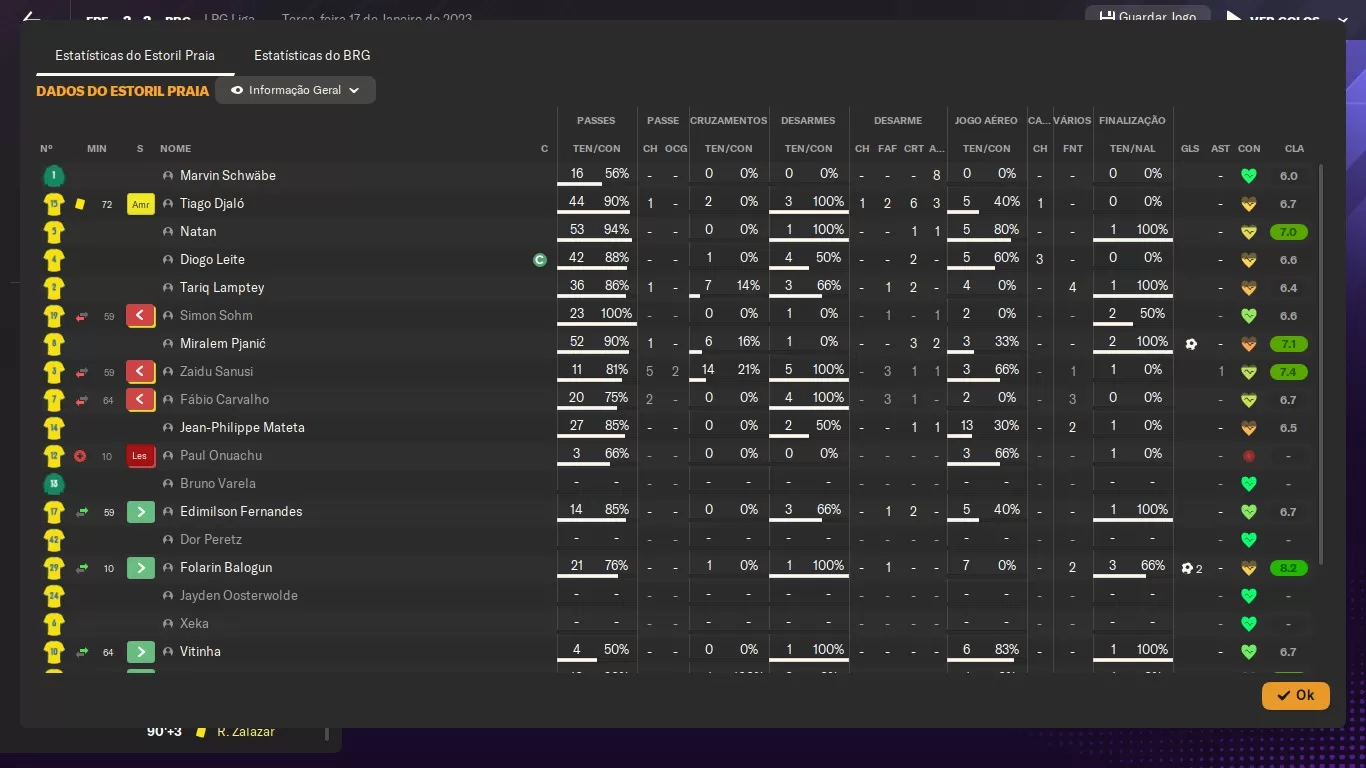
Task: Click Marvin Schwäbe's green heart condition icon
Action: click(1248, 176)
